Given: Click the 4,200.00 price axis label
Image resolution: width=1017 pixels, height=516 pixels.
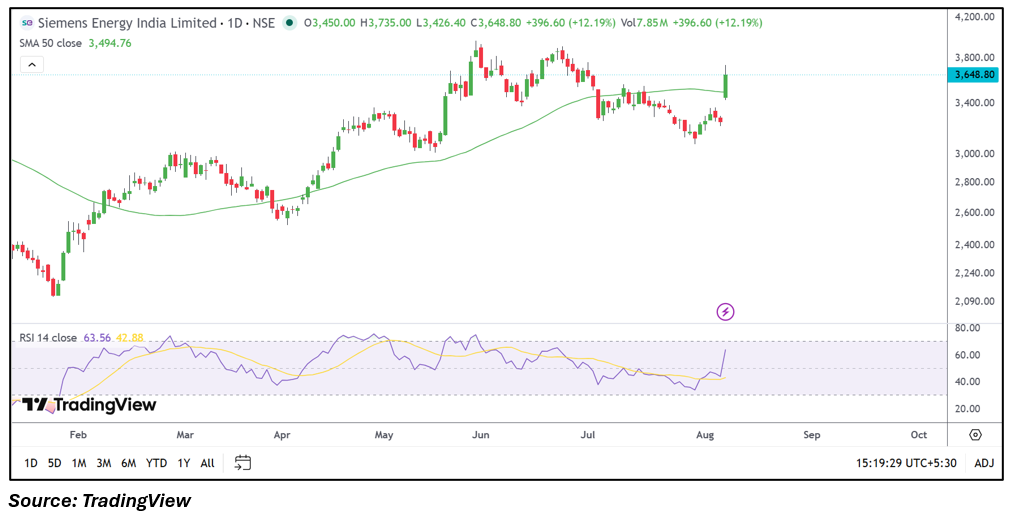Looking at the screenshot, I should [x=975, y=17].
